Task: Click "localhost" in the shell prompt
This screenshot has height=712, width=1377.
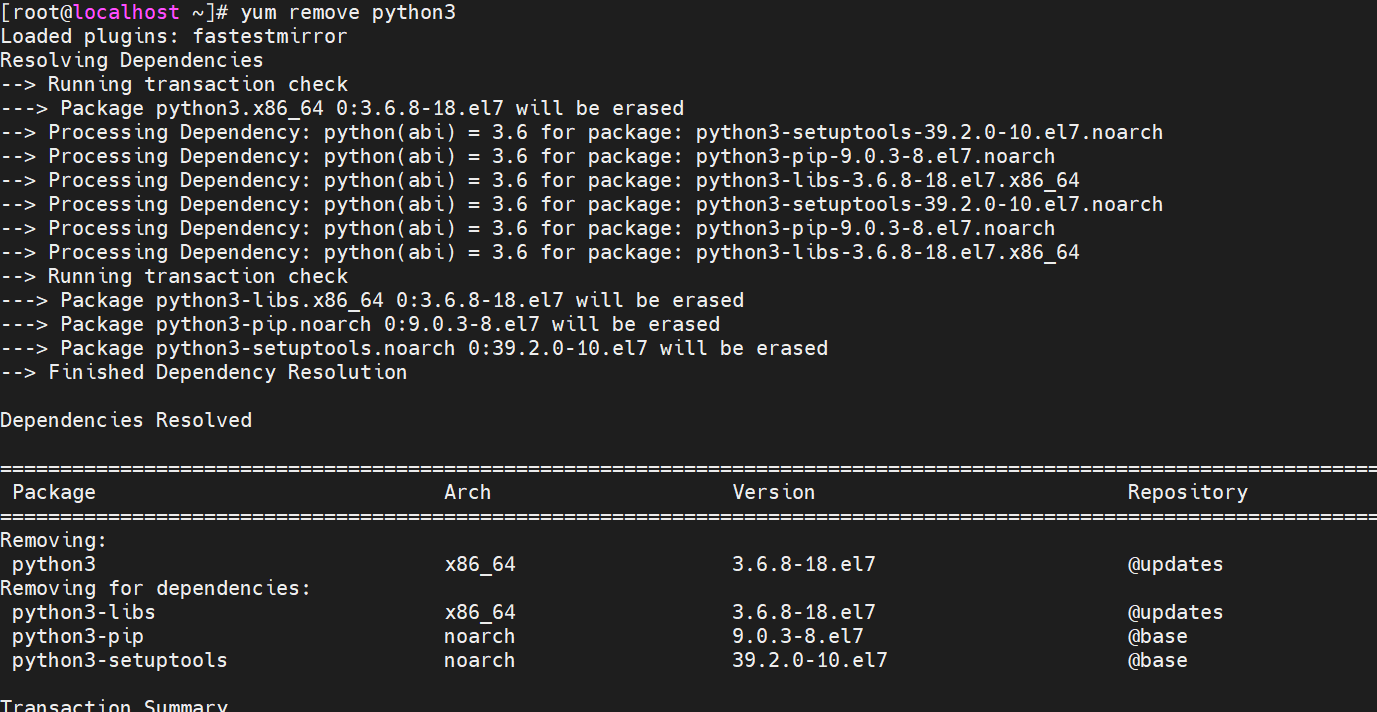Action: (132, 13)
